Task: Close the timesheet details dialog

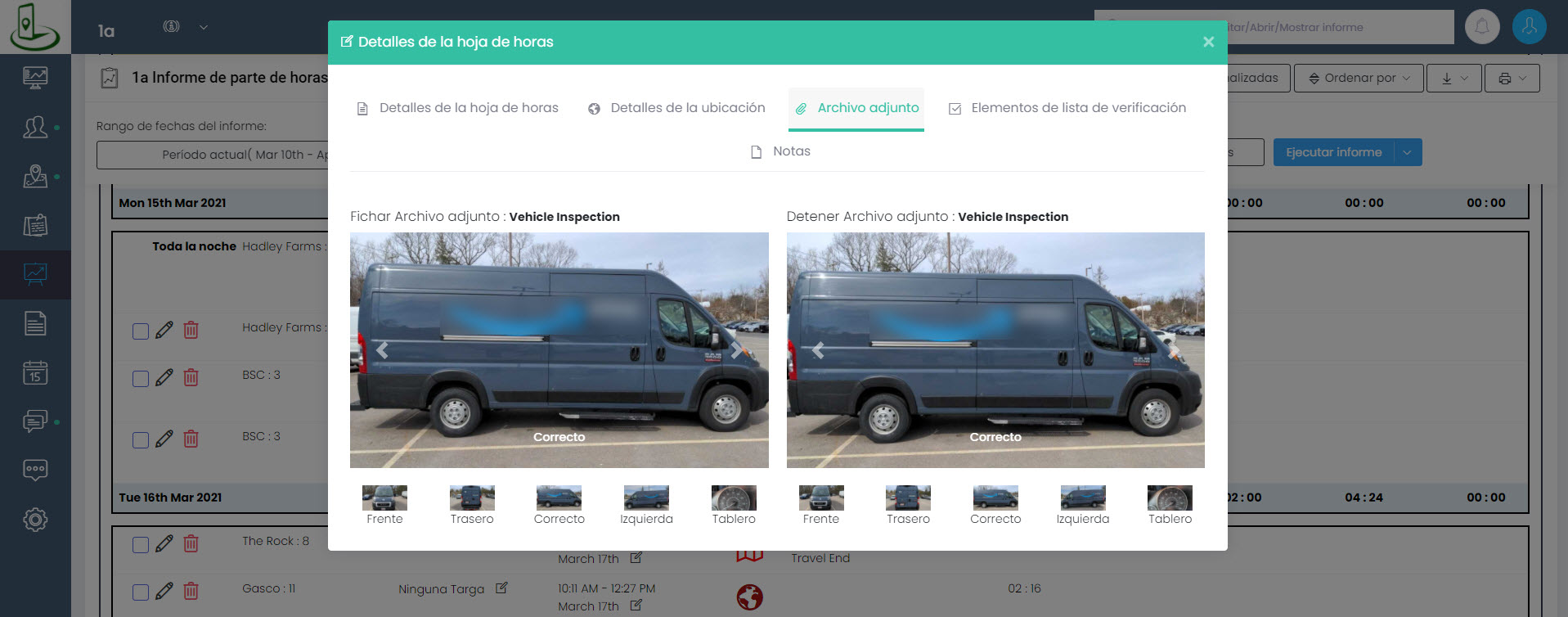Action: point(1208,42)
